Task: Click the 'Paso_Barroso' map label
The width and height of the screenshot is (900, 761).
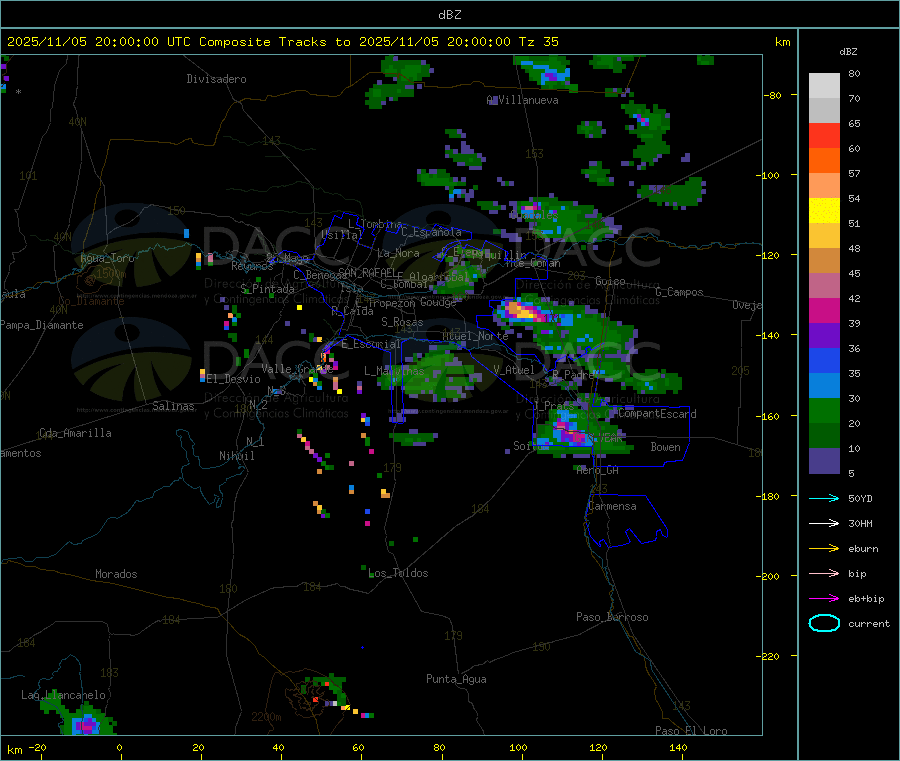Action: point(612,617)
